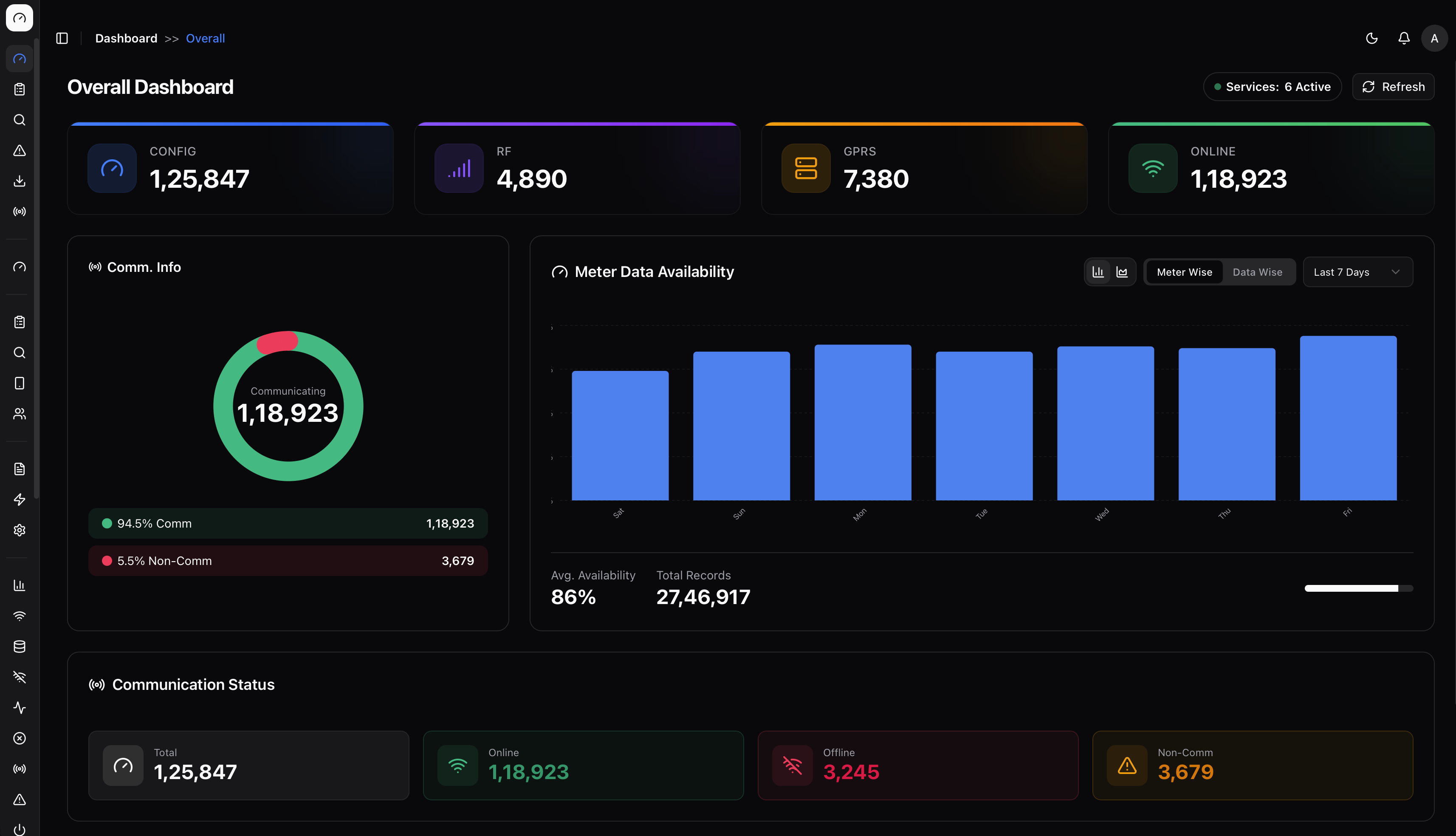Open the Dashboard breadcrumb link
This screenshot has height=836, width=1456.
point(126,38)
